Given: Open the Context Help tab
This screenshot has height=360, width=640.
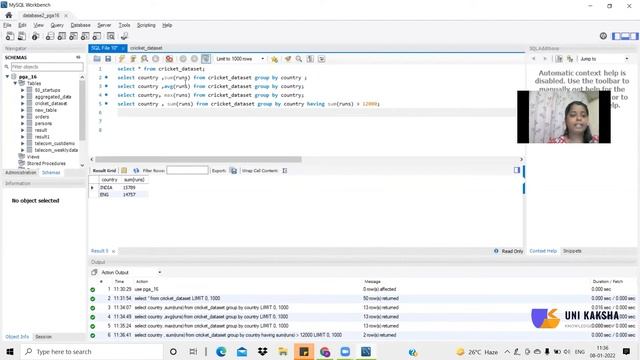Looking at the screenshot, I should point(543,251).
